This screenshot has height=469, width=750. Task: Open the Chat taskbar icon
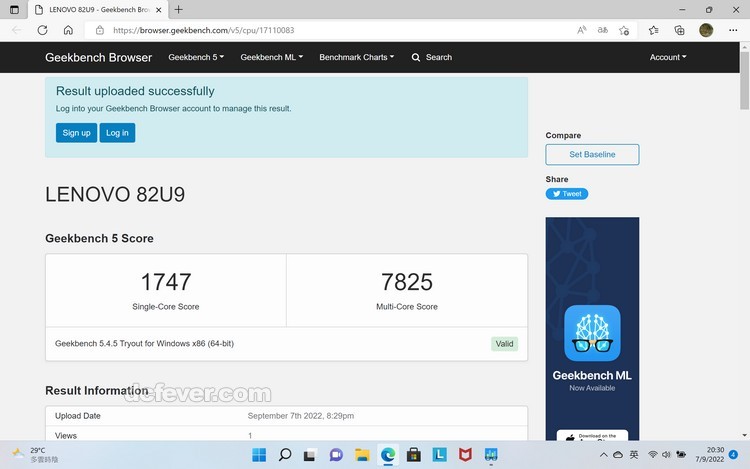pos(336,455)
